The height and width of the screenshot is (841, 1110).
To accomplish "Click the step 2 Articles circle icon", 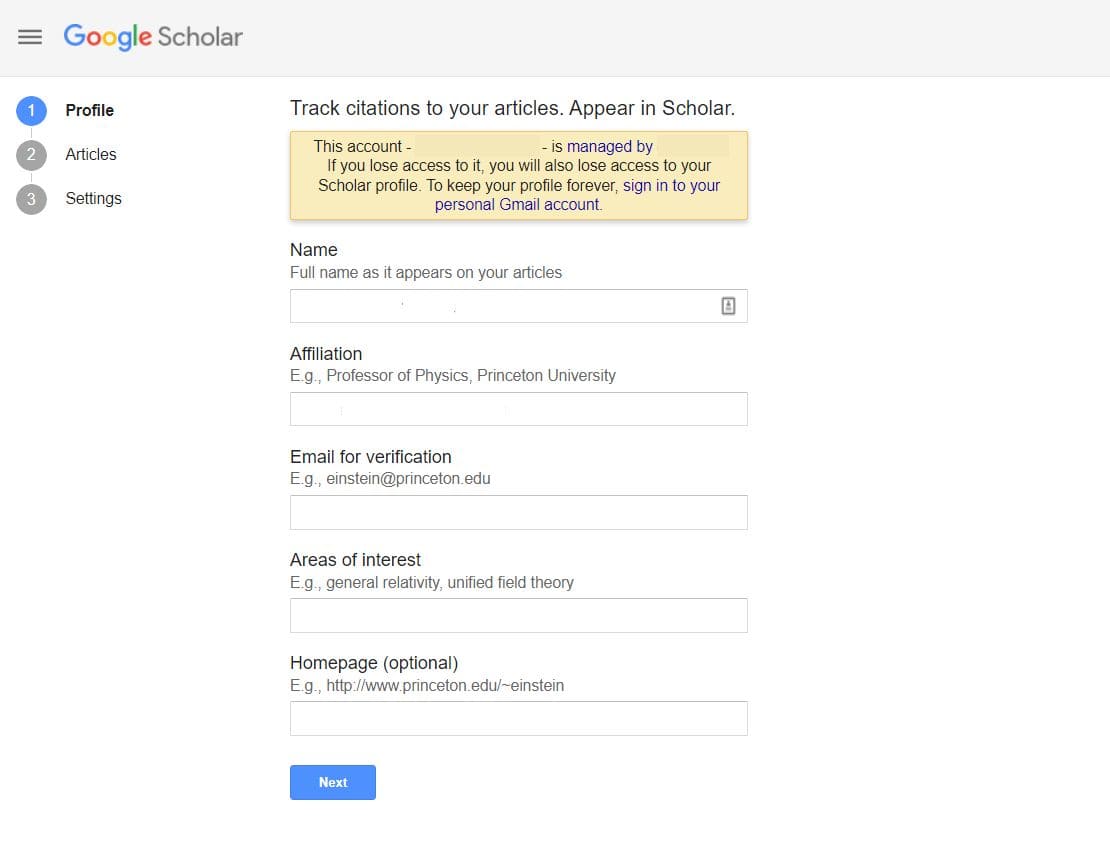I will click(31, 154).
